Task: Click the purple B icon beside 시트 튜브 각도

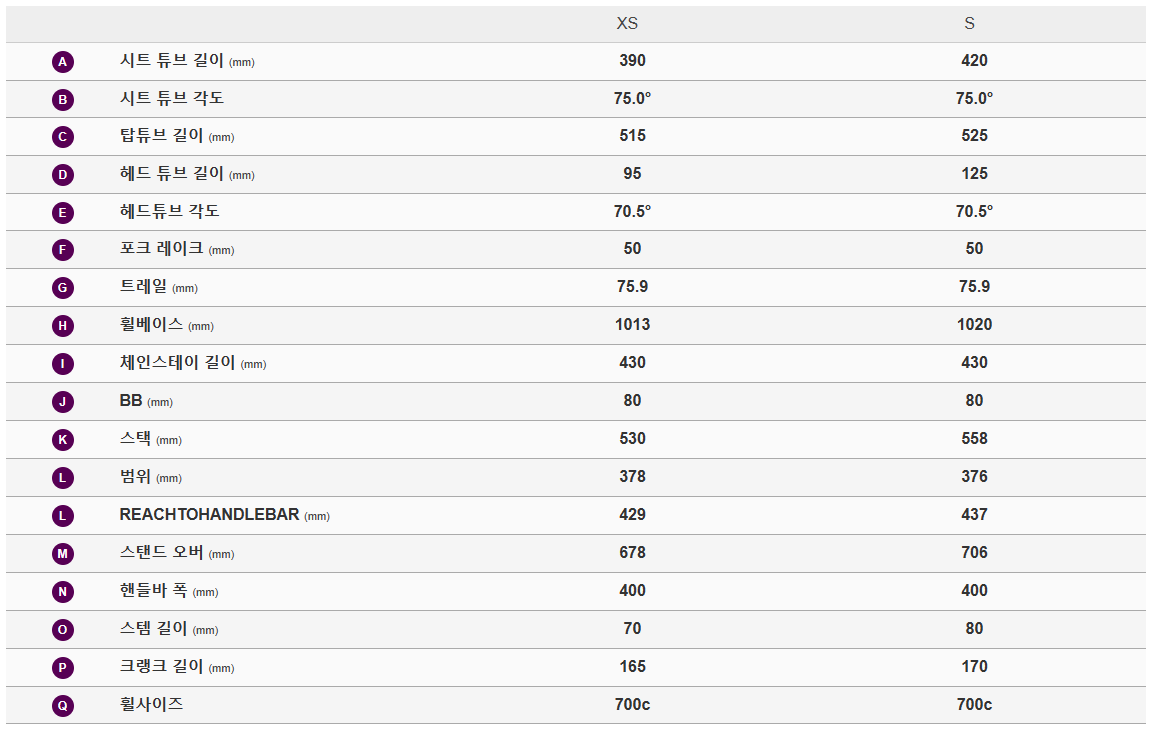Action: (x=63, y=100)
